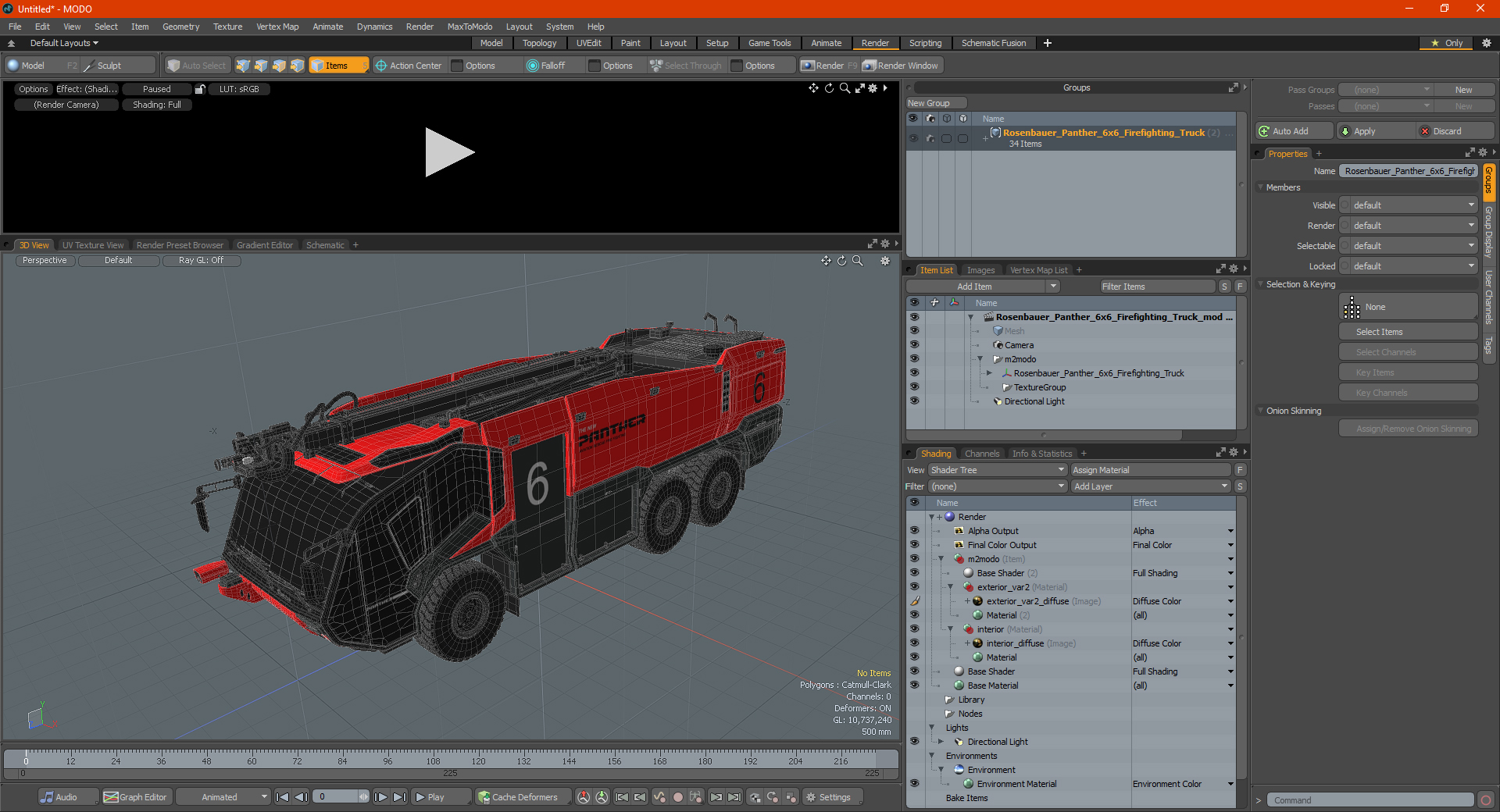1500x812 pixels.
Task: Click the current frame number field
Action: click(336, 797)
